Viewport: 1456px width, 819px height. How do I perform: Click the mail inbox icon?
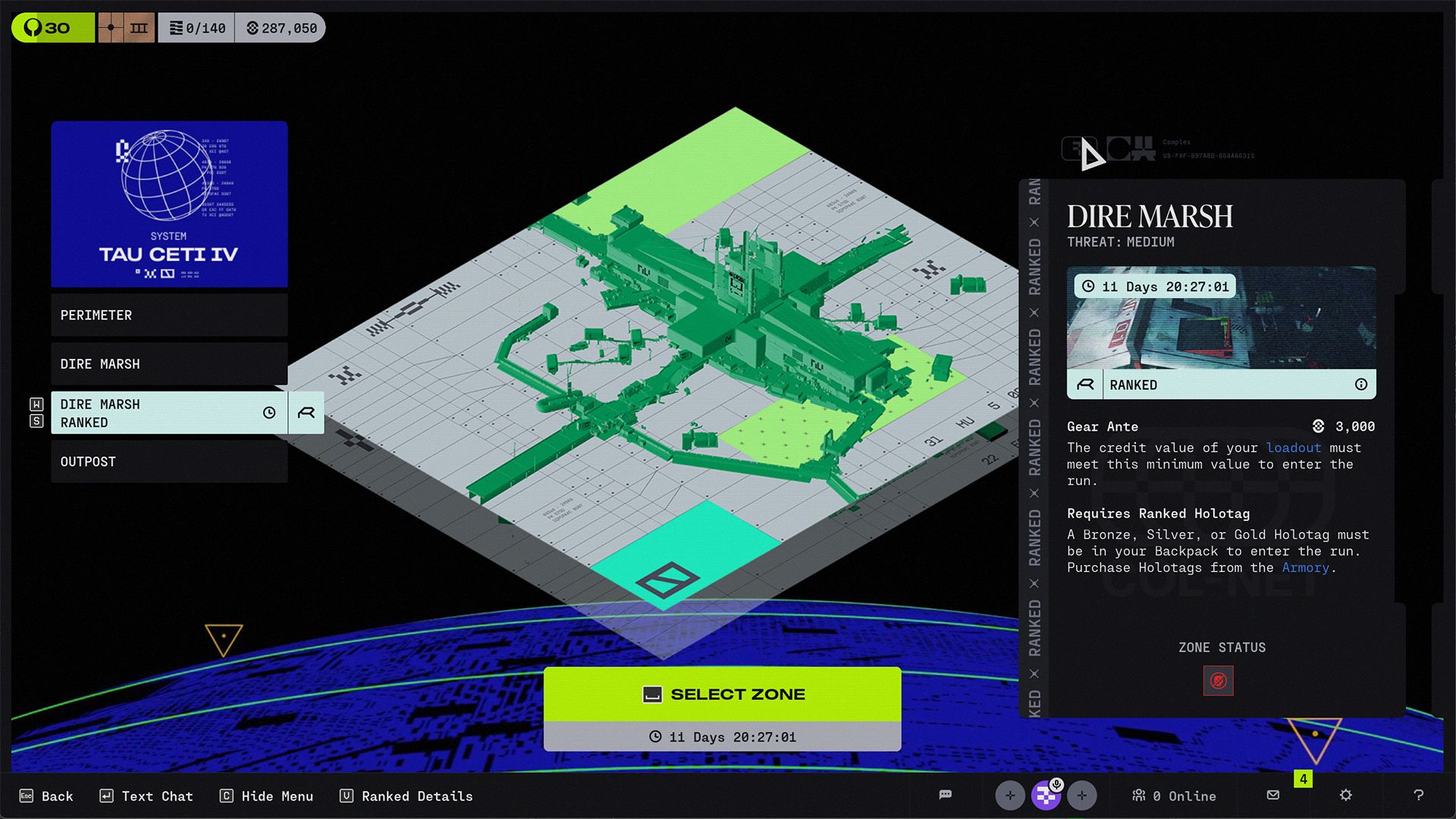(x=1273, y=795)
